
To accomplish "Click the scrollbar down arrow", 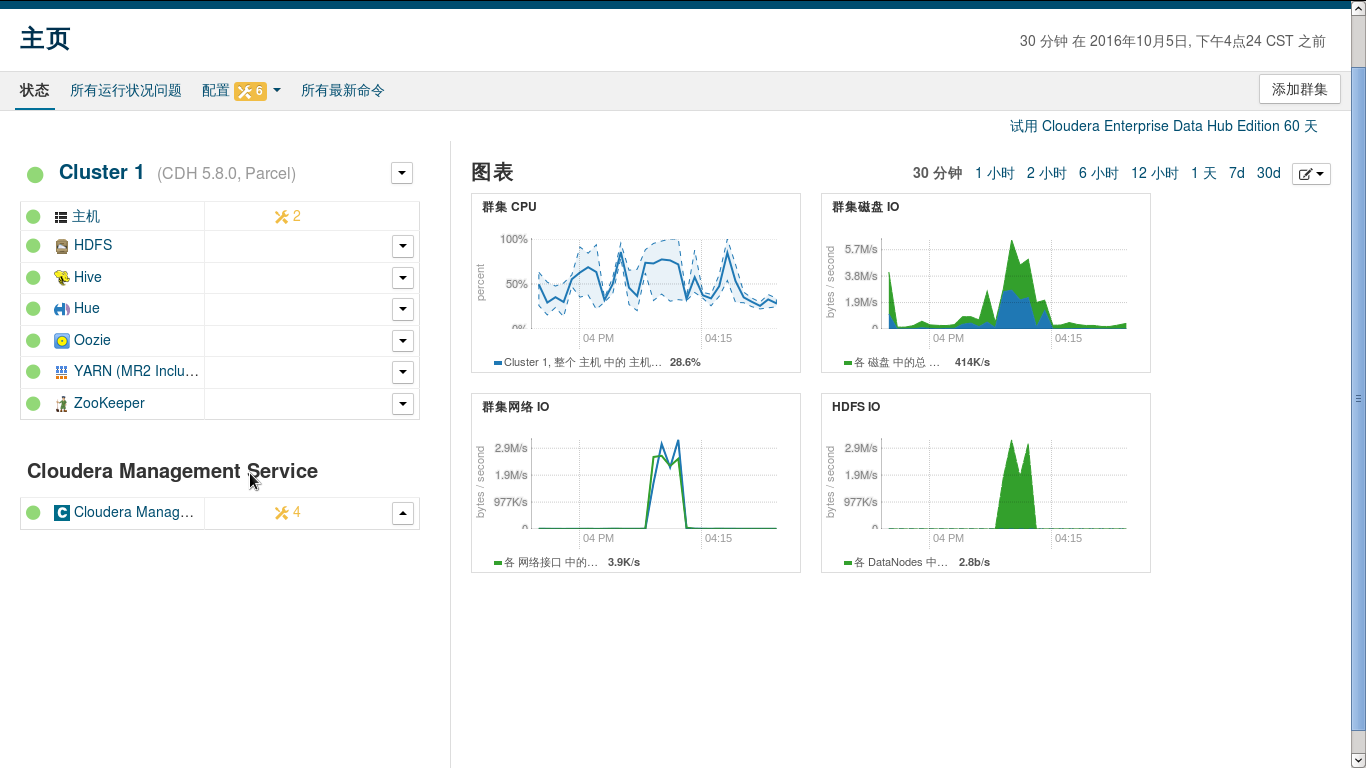I will click(1358, 760).
